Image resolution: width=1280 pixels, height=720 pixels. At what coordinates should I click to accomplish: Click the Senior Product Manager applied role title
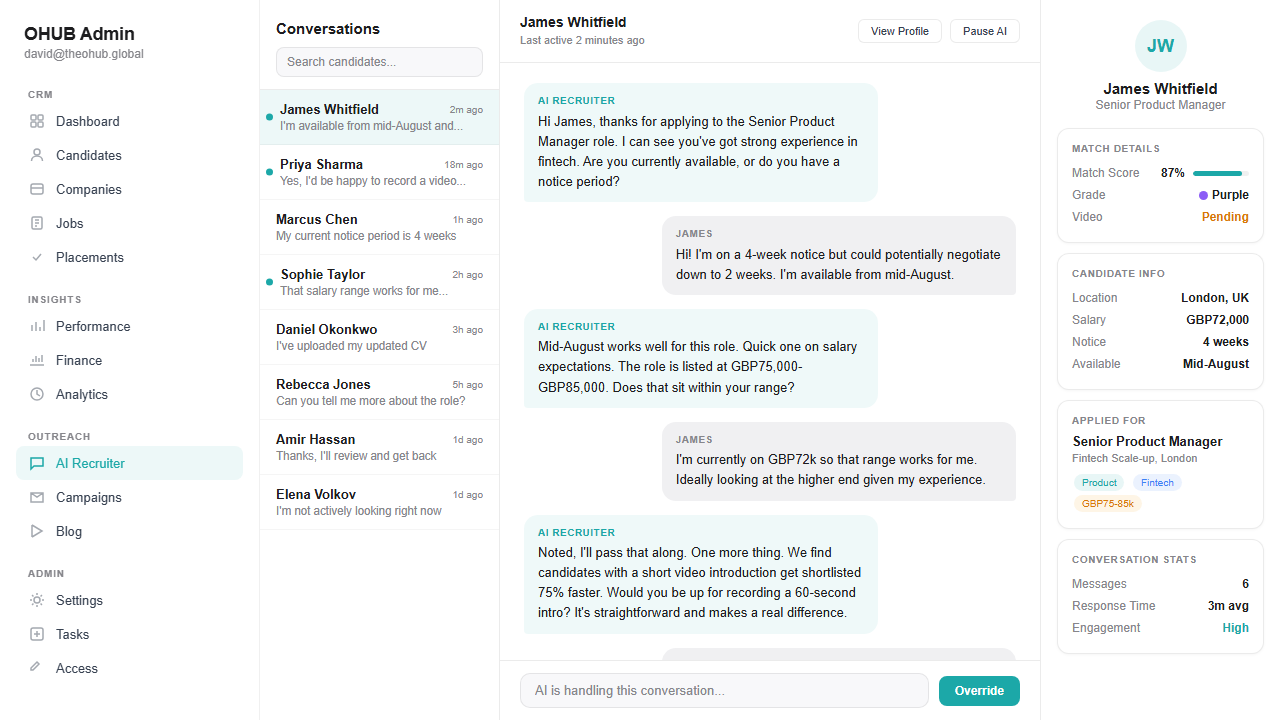tap(1147, 441)
